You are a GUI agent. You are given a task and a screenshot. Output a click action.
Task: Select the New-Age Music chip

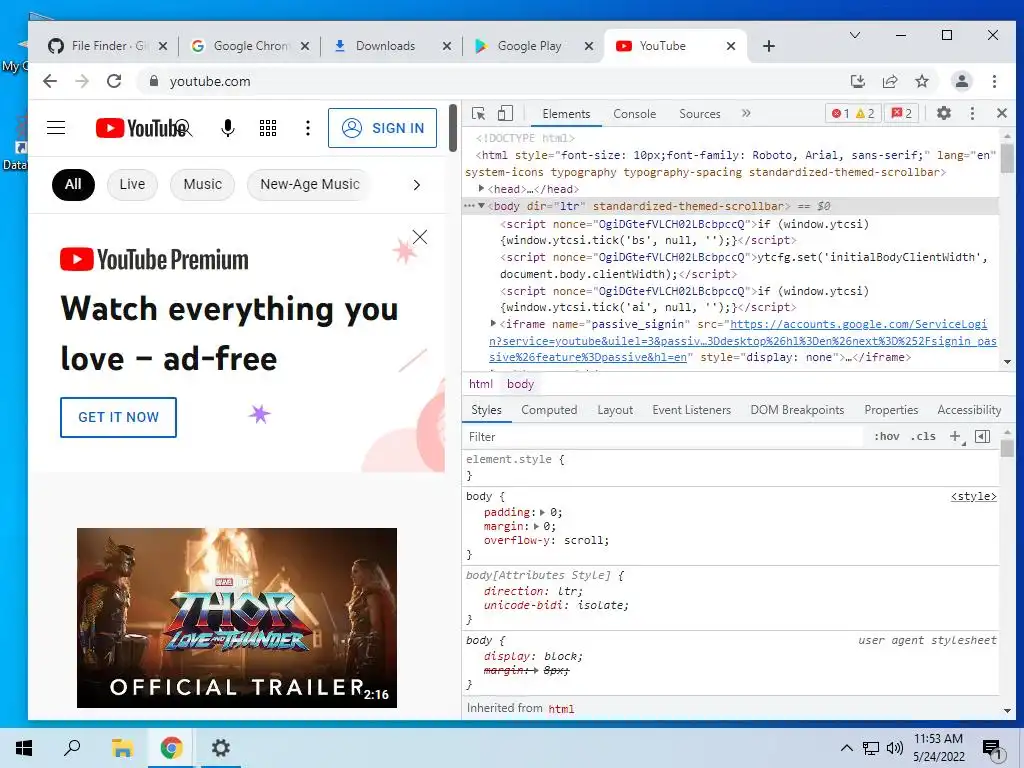309,184
